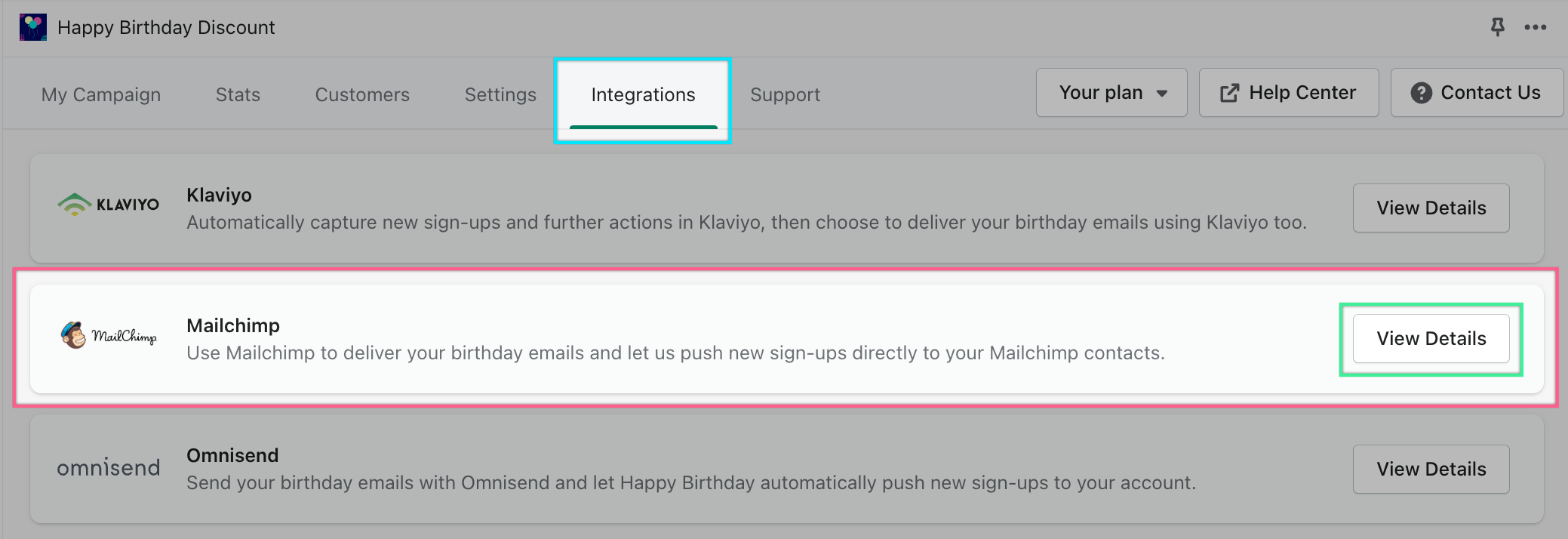The image size is (1568, 539).
Task: Click the Klaviyo logo
Action: [109, 204]
